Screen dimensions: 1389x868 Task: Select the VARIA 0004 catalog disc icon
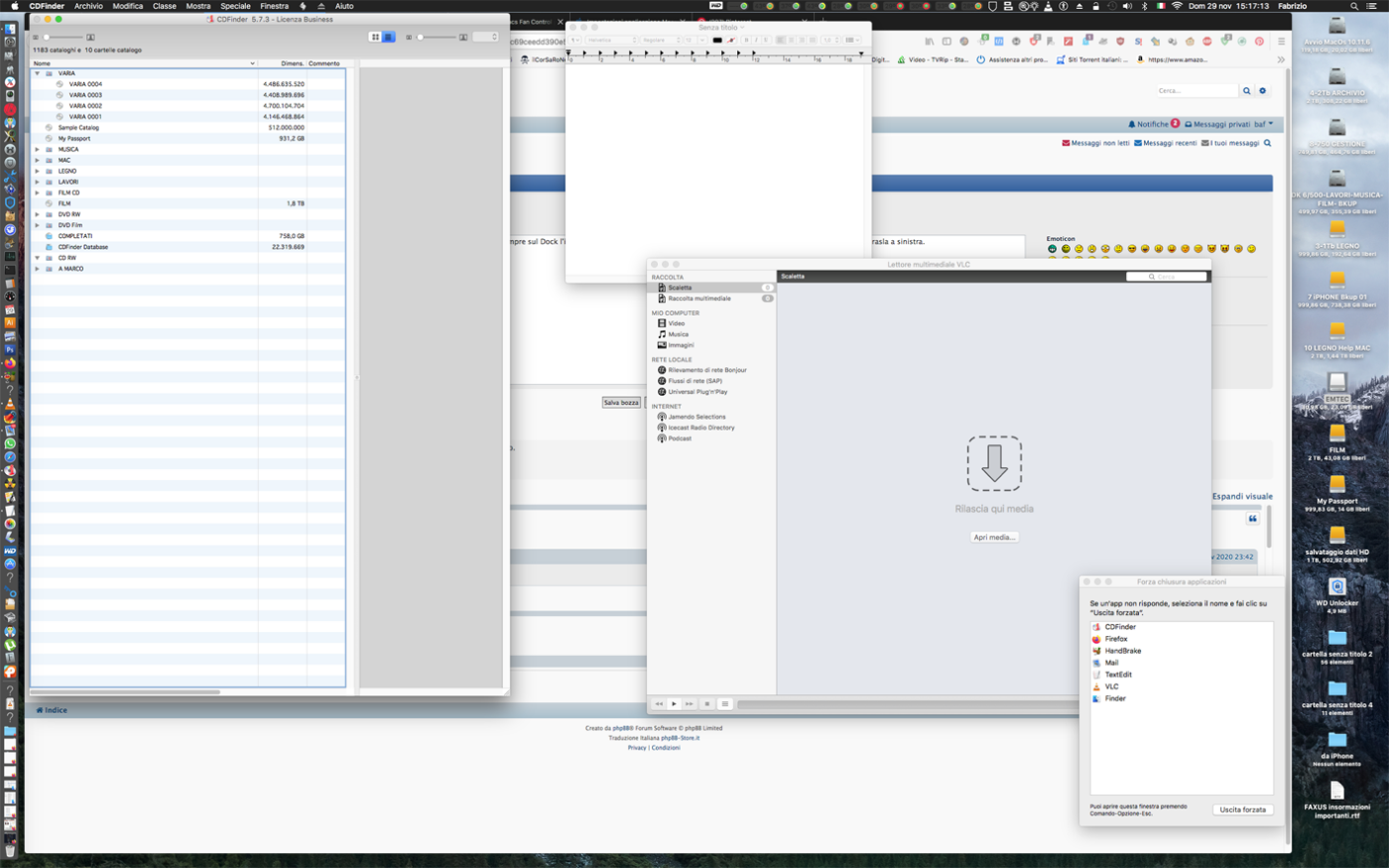[x=60, y=84]
